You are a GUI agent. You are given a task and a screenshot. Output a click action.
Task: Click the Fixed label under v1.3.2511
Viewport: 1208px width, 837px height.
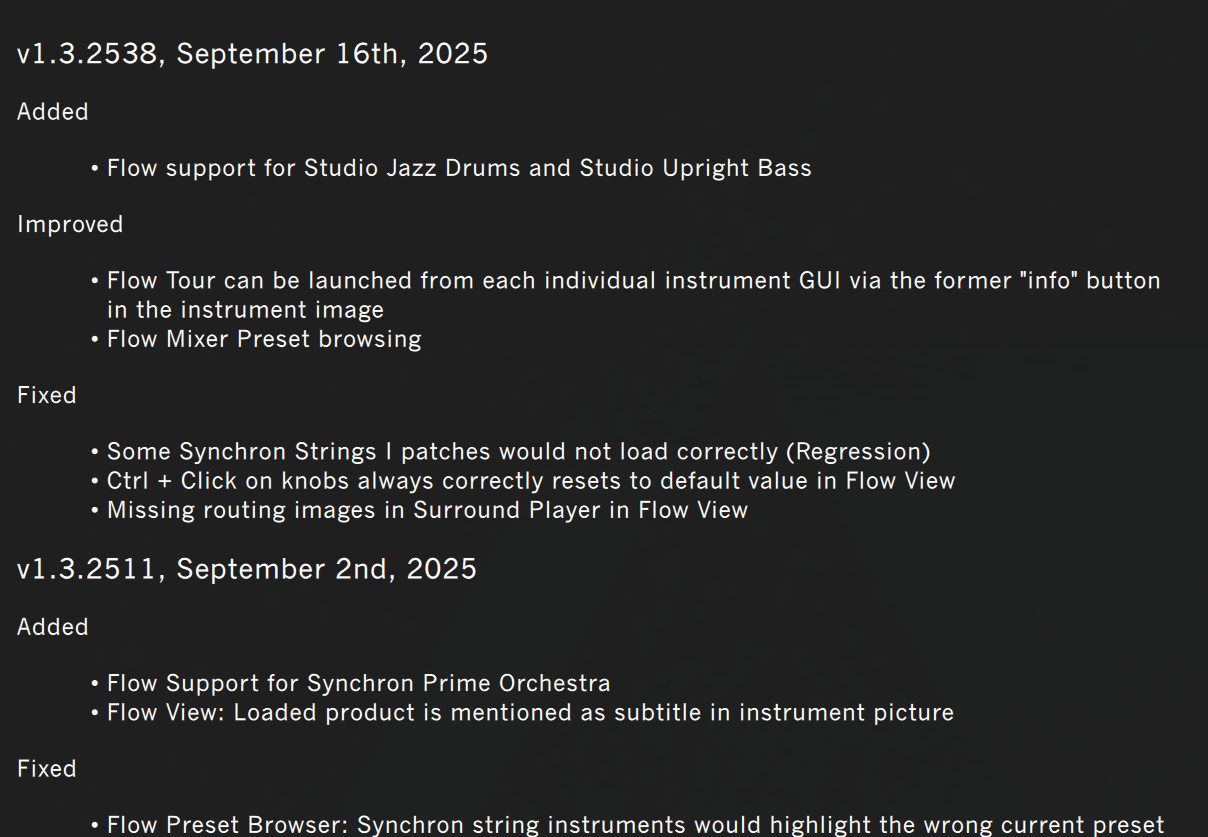(47, 769)
